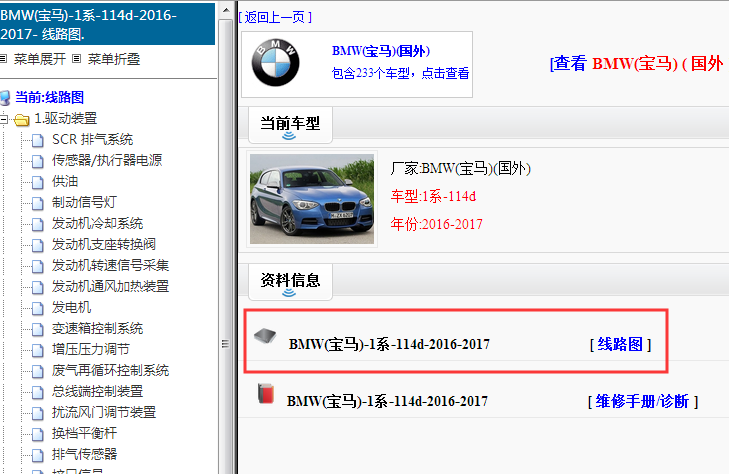
Task: Open the 线路图 link
Action: [620, 344]
